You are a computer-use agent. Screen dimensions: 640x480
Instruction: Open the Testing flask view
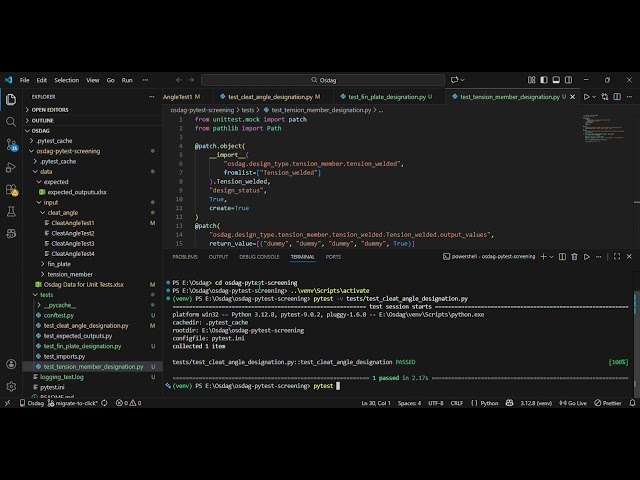pyautogui.click(x=11, y=211)
